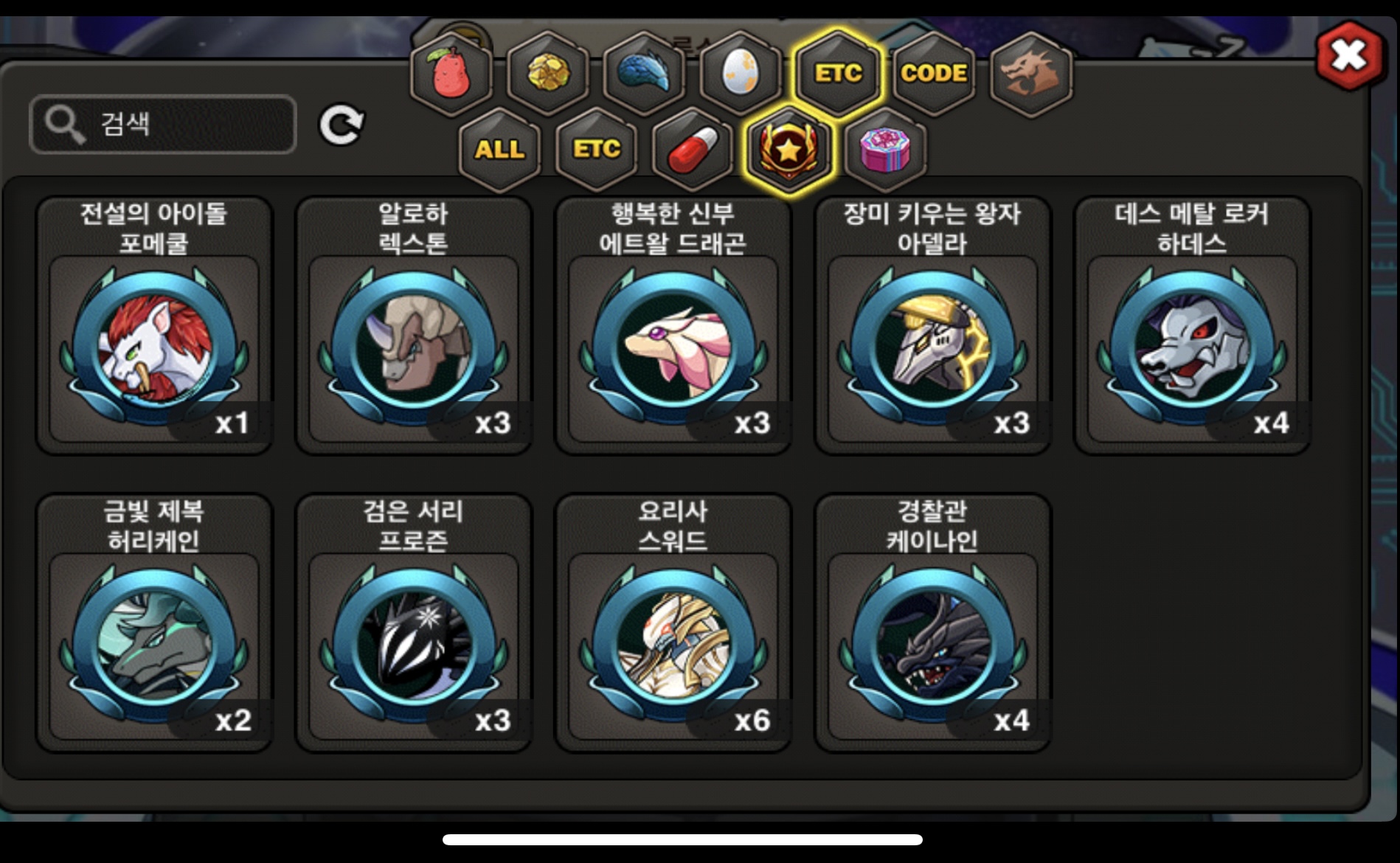Select the 요리사 스워드 badge item
This screenshot has width=1400, height=863.
click(x=673, y=623)
